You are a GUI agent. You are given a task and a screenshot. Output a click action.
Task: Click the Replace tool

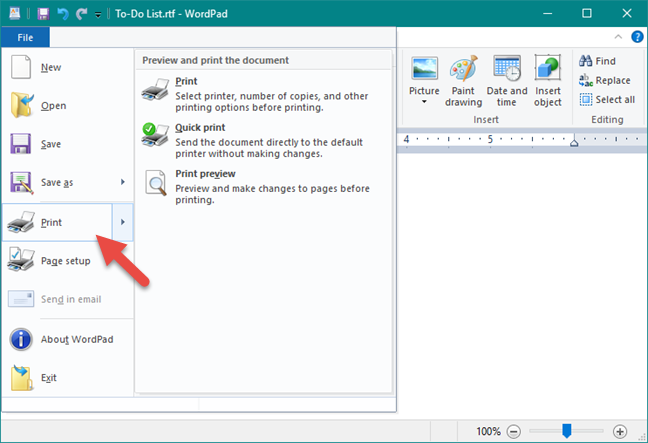605,80
